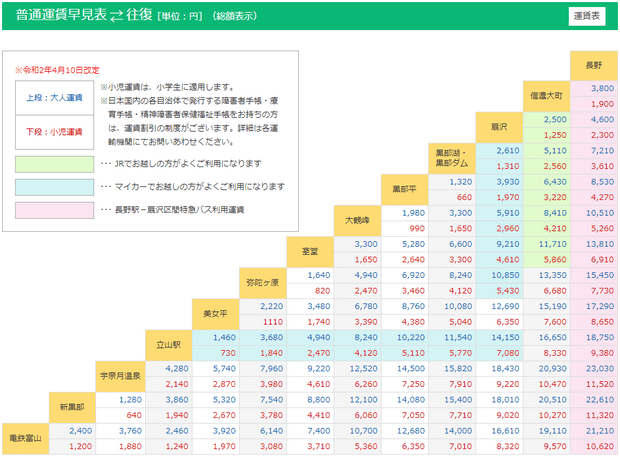Click the red child fare 1,200

pos(81,447)
